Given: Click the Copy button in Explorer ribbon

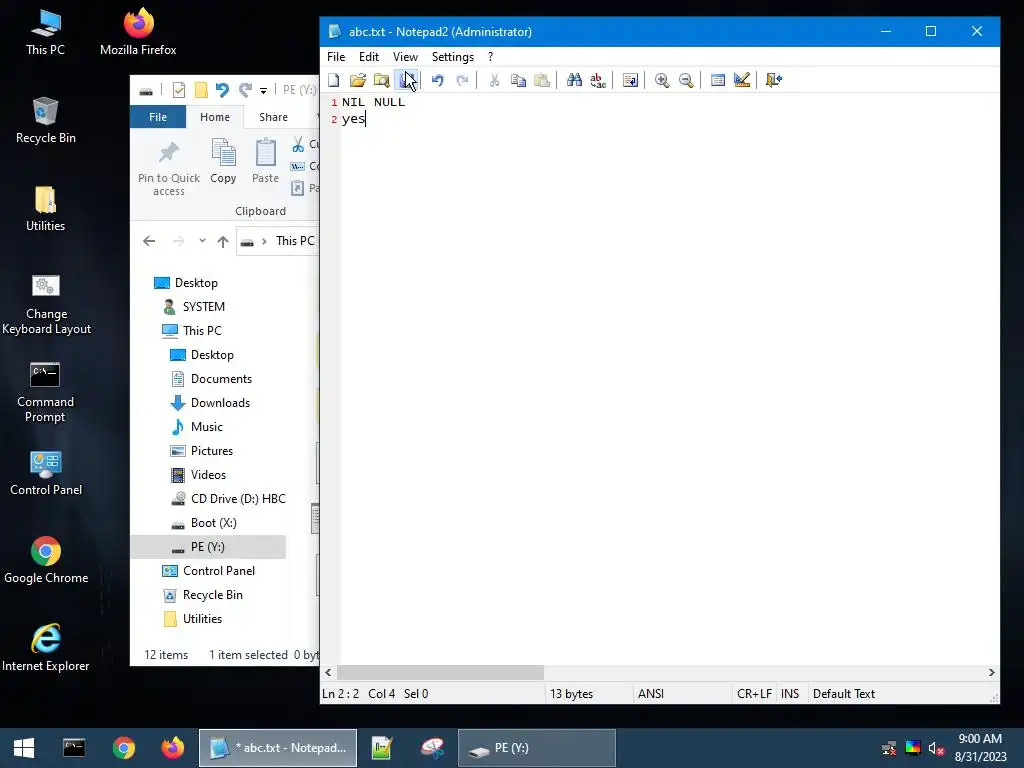Looking at the screenshot, I should tap(223, 161).
